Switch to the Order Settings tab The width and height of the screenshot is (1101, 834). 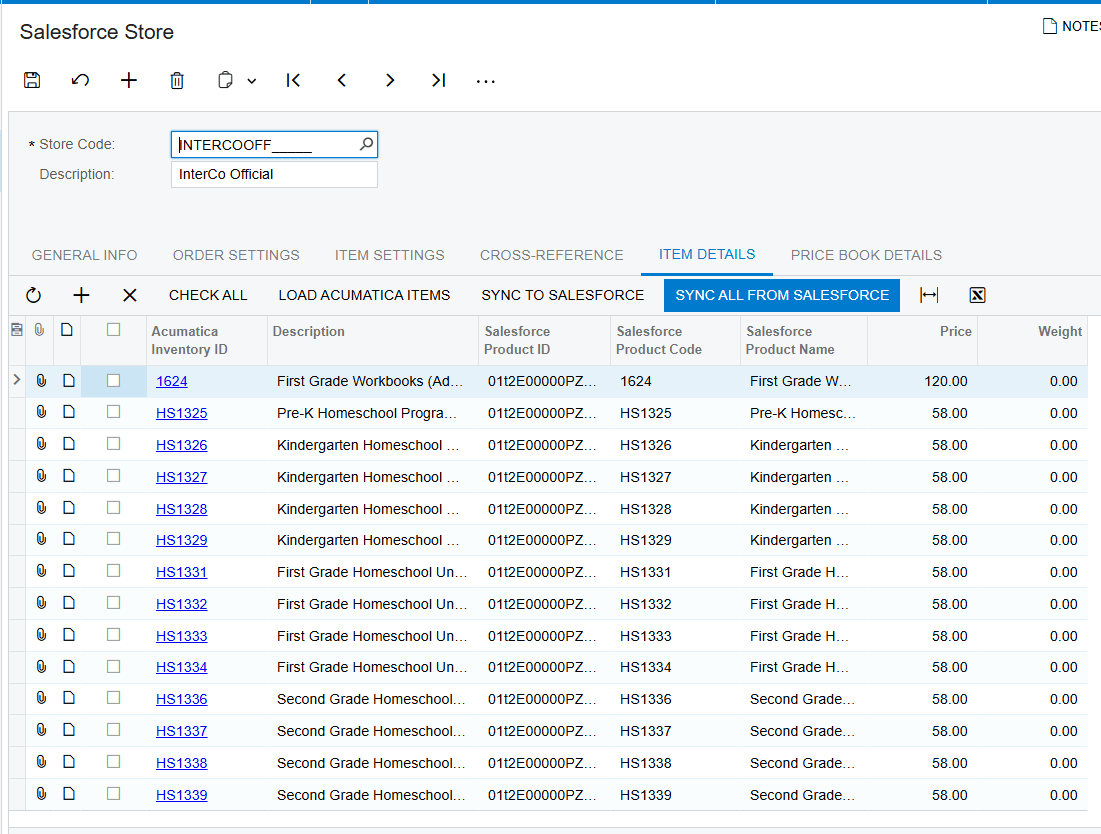pyautogui.click(x=236, y=255)
